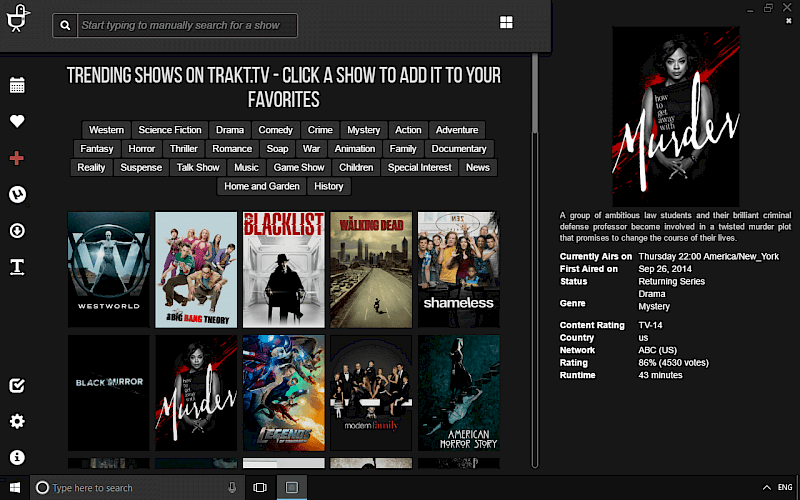Filter by Science Fiction genre
Image resolution: width=800 pixels, height=500 pixels.
170,130
